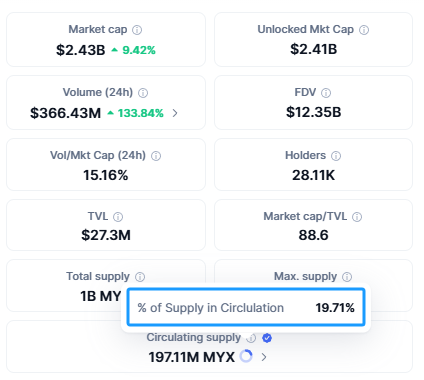Click the 28.11K Holders value
The width and height of the screenshot is (424, 380).
(x=314, y=175)
